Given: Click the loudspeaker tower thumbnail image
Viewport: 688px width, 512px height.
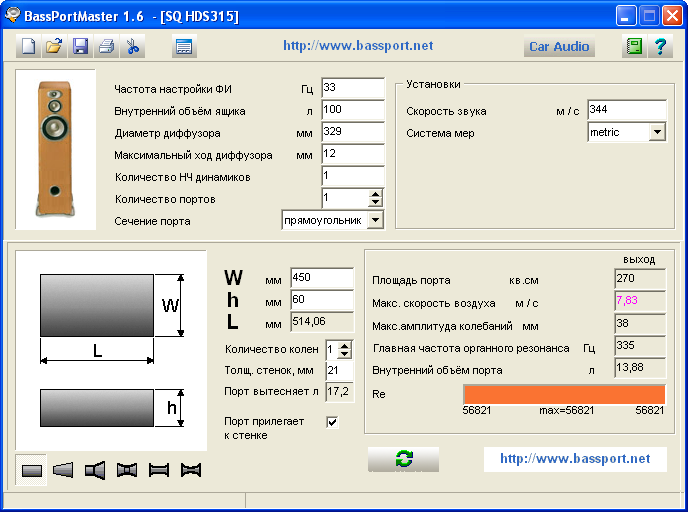Looking at the screenshot, I should click(56, 149).
